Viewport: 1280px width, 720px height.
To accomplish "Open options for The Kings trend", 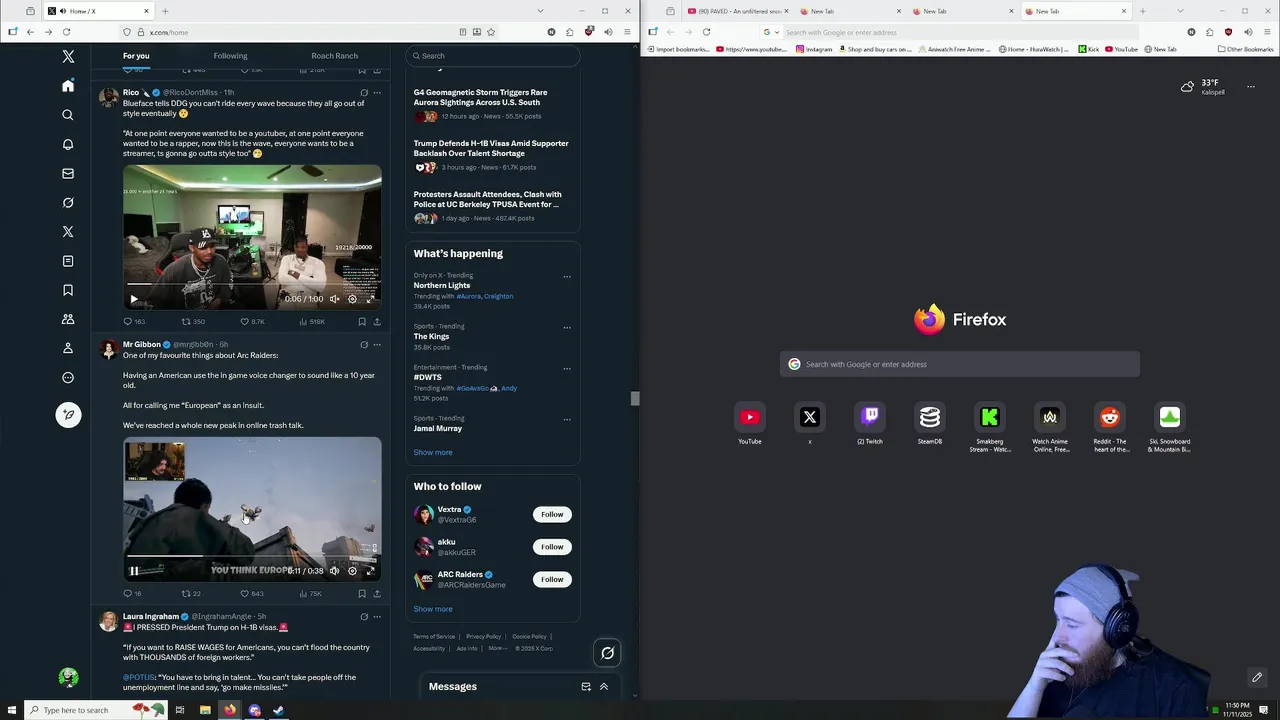I will [567, 327].
